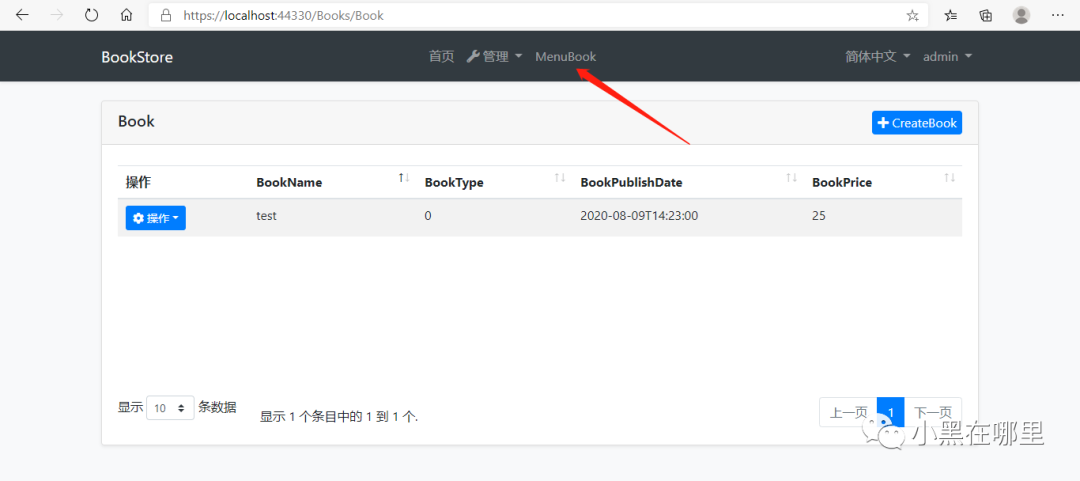Reload the page with refresh icon
The image size is (1080, 481).
pos(92,15)
